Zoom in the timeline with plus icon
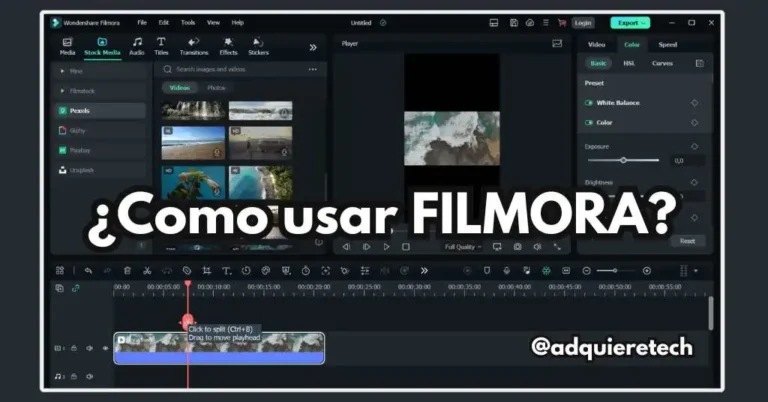Image resolution: width=768 pixels, height=402 pixels. (x=647, y=271)
